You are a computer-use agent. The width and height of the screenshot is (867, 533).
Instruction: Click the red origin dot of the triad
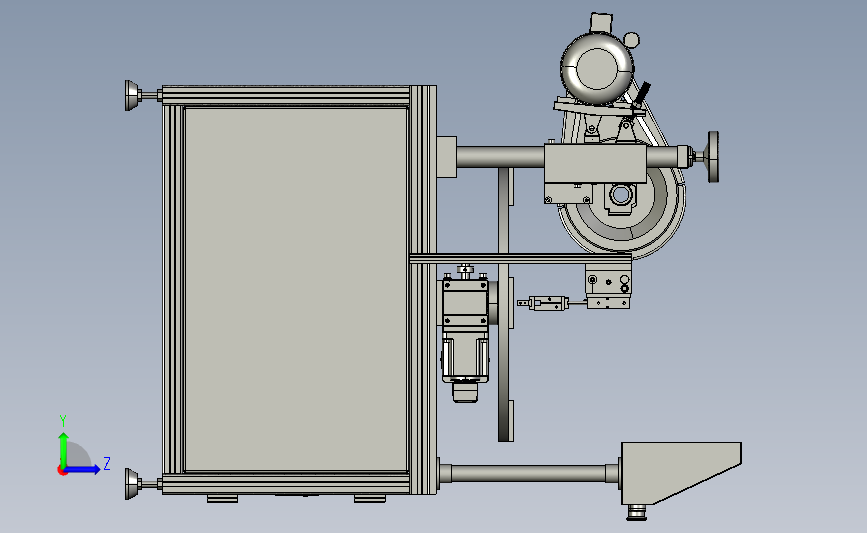[62, 471]
